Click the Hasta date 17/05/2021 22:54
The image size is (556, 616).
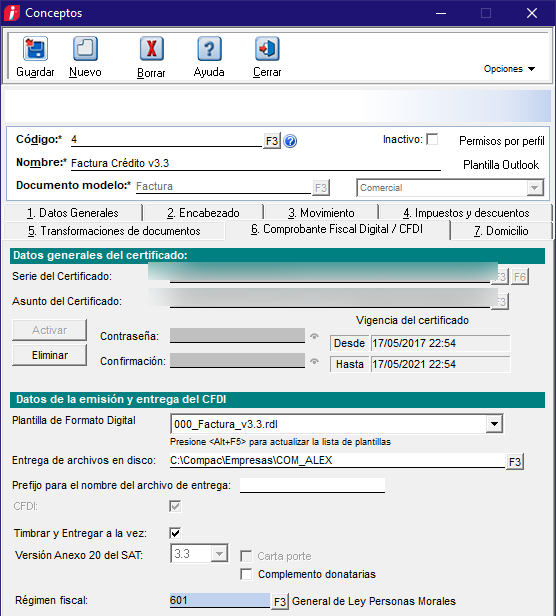[x=440, y=364]
